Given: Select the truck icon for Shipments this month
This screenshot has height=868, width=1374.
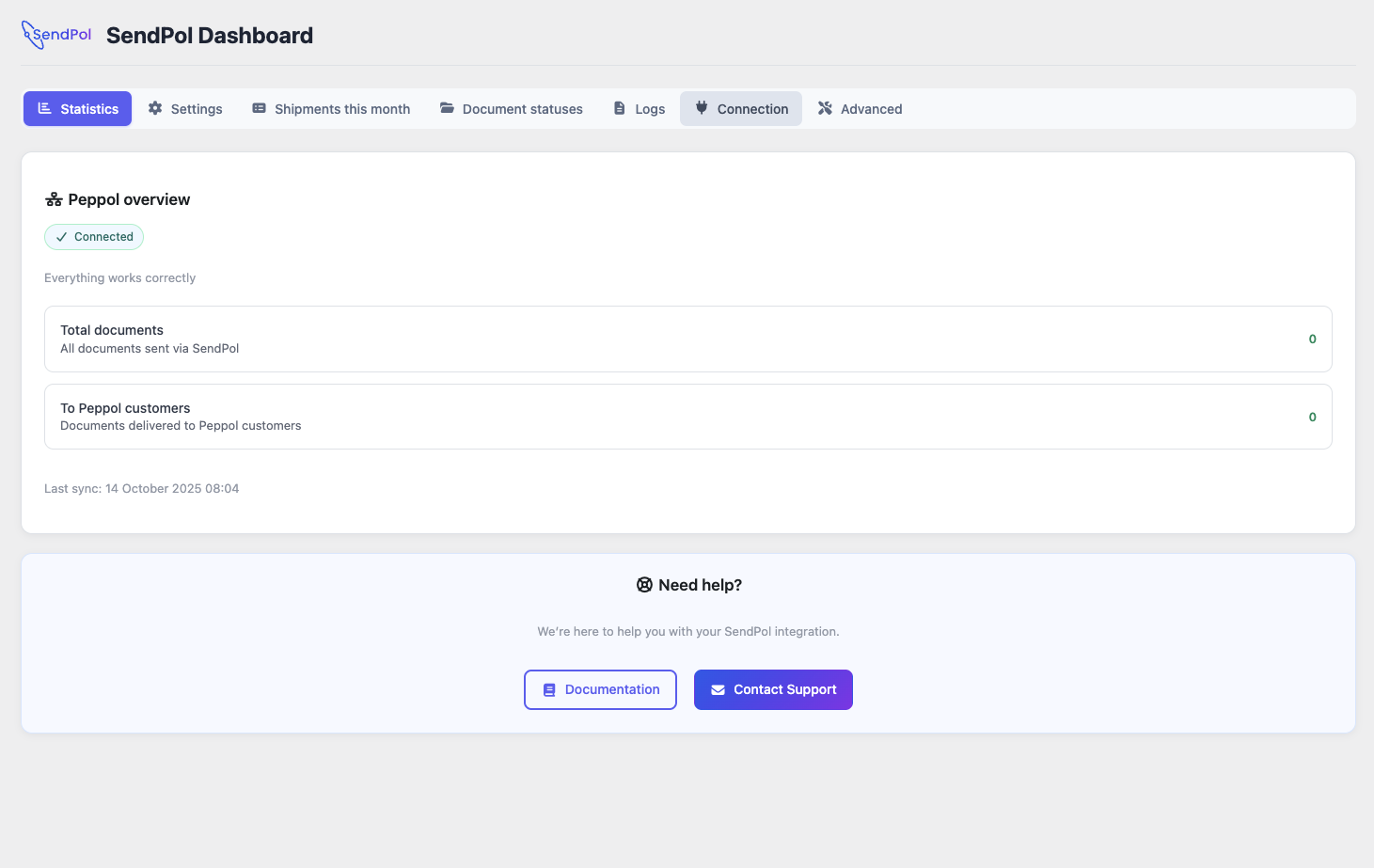Looking at the screenshot, I should coord(258,108).
